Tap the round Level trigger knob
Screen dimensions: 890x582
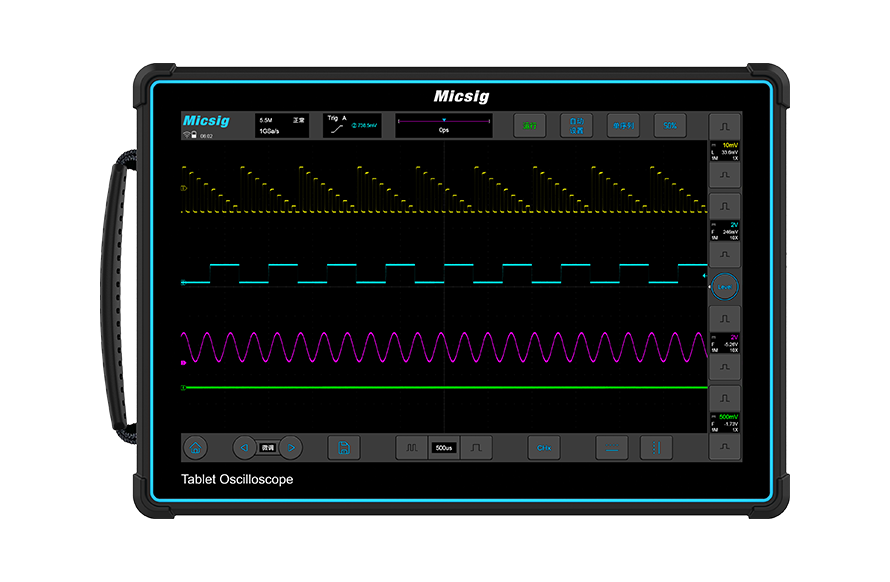tap(725, 287)
